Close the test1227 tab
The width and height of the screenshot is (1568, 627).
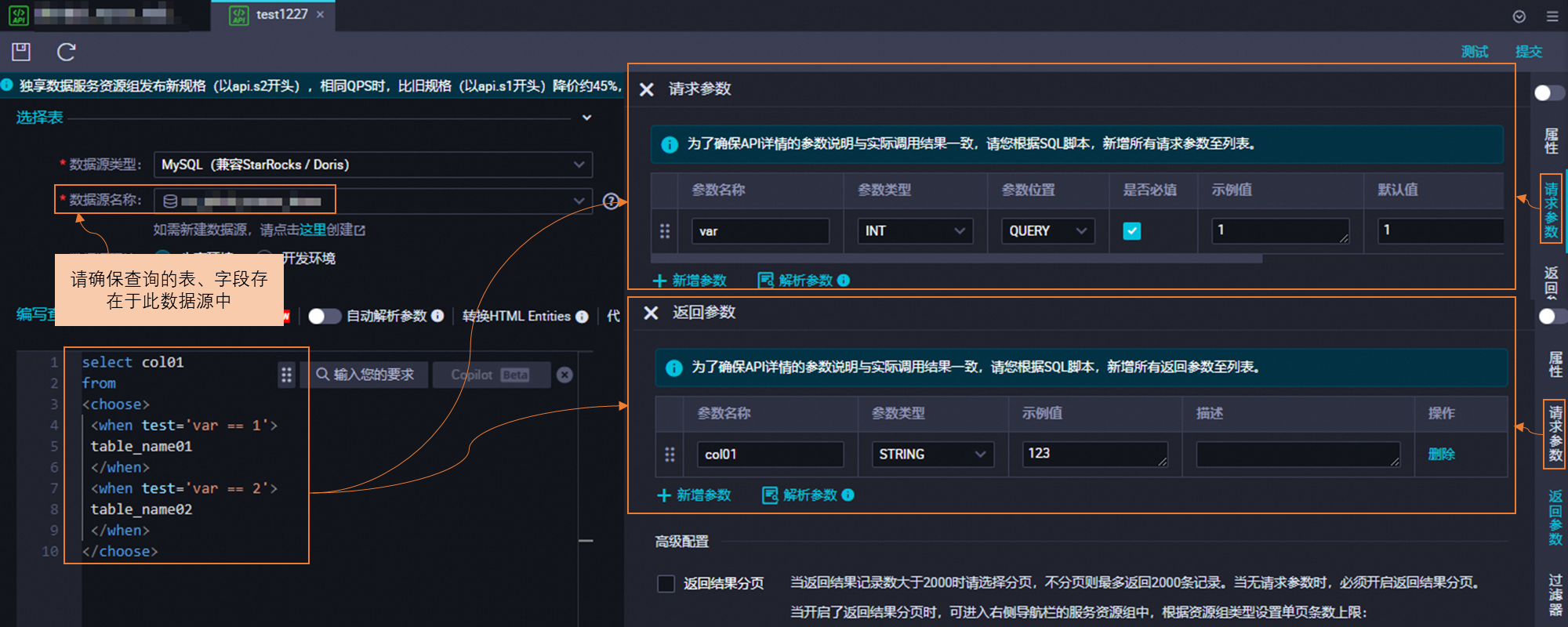320,14
